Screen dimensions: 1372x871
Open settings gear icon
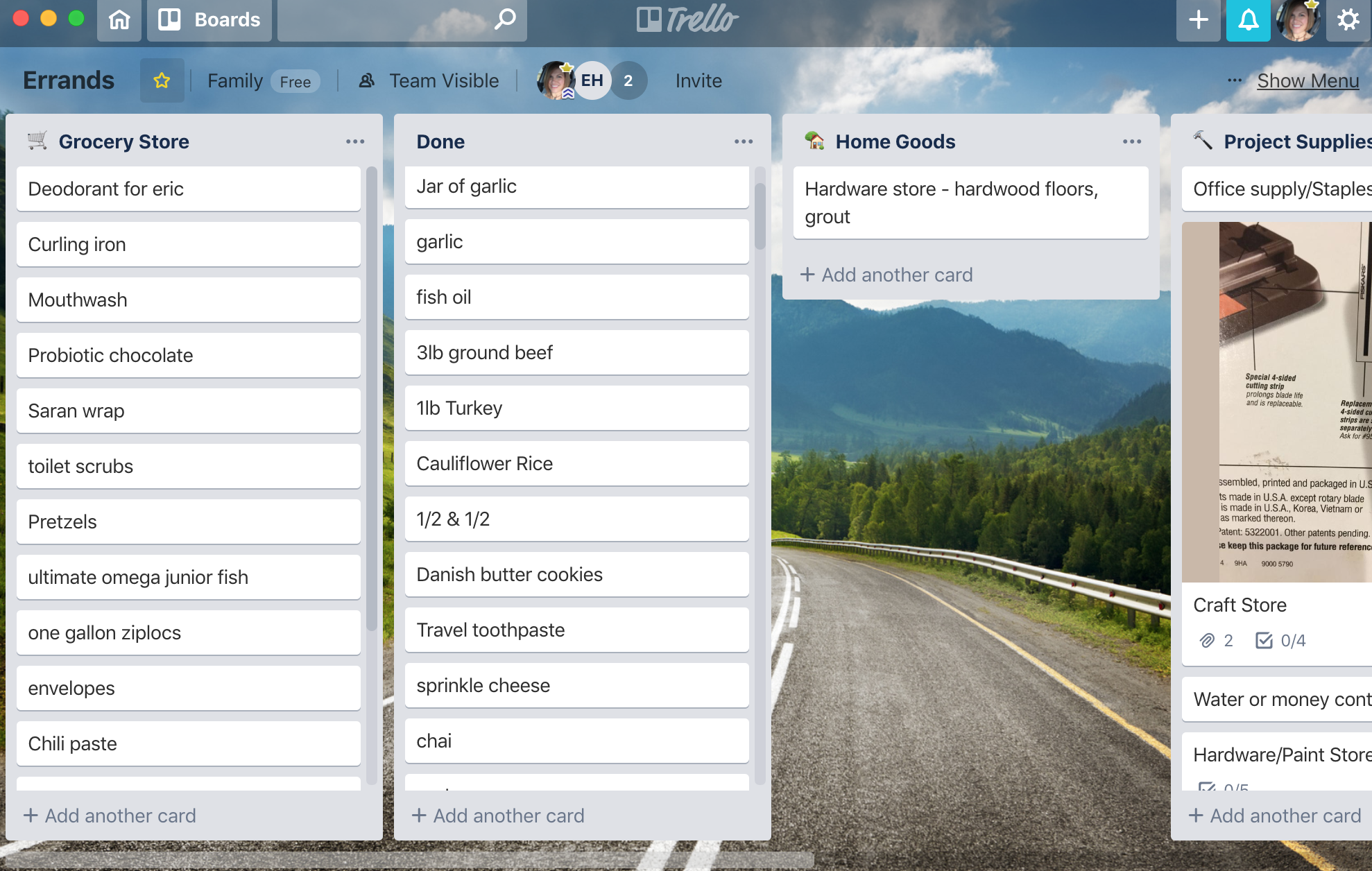click(1348, 19)
